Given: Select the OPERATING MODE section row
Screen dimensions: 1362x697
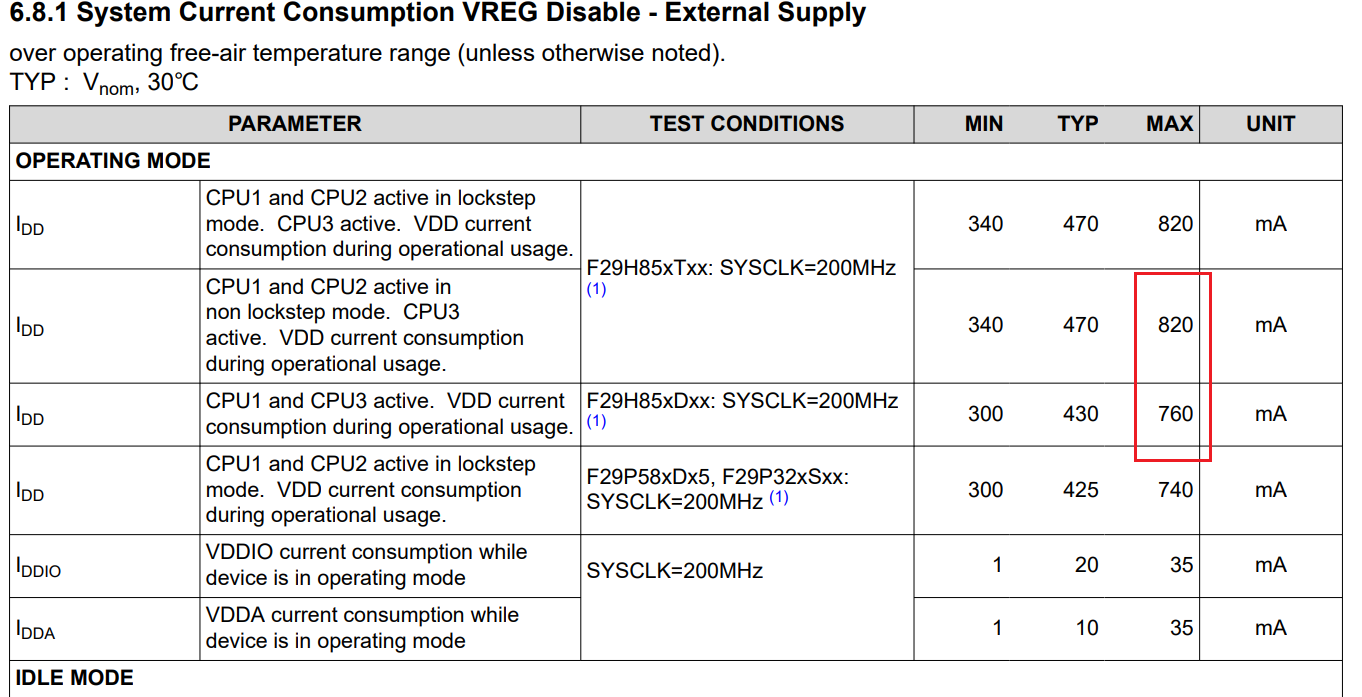Looking at the screenshot, I should click(x=676, y=161).
